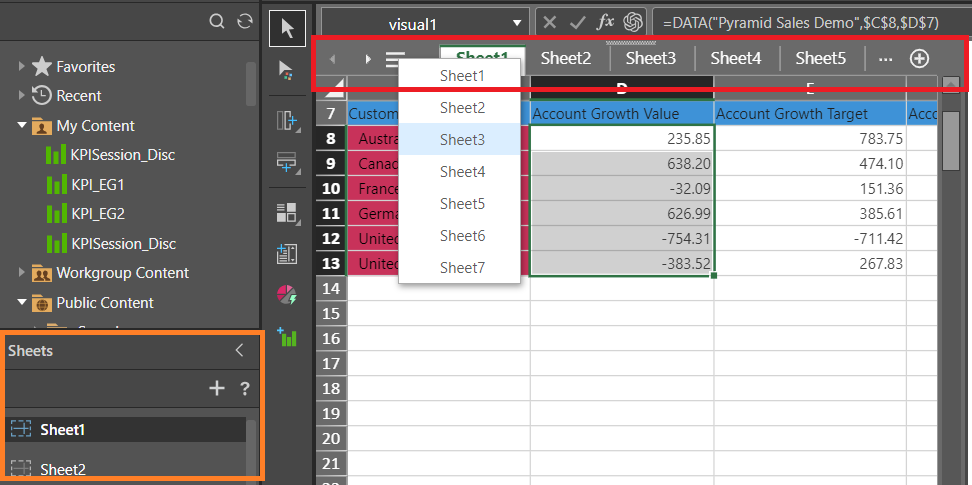This screenshot has height=485, width=972.
Task: Click the fx insert function icon
Action: click(606, 22)
